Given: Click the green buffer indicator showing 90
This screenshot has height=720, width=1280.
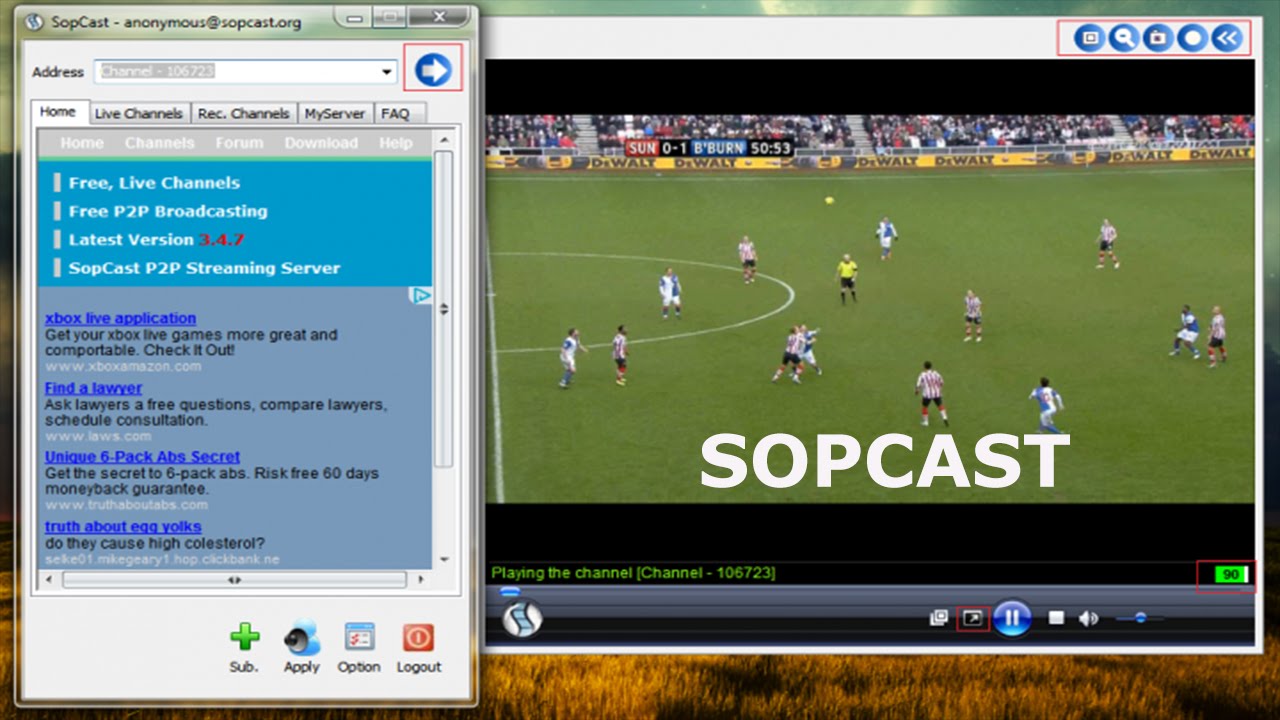Looking at the screenshot, I should 1230,574.
